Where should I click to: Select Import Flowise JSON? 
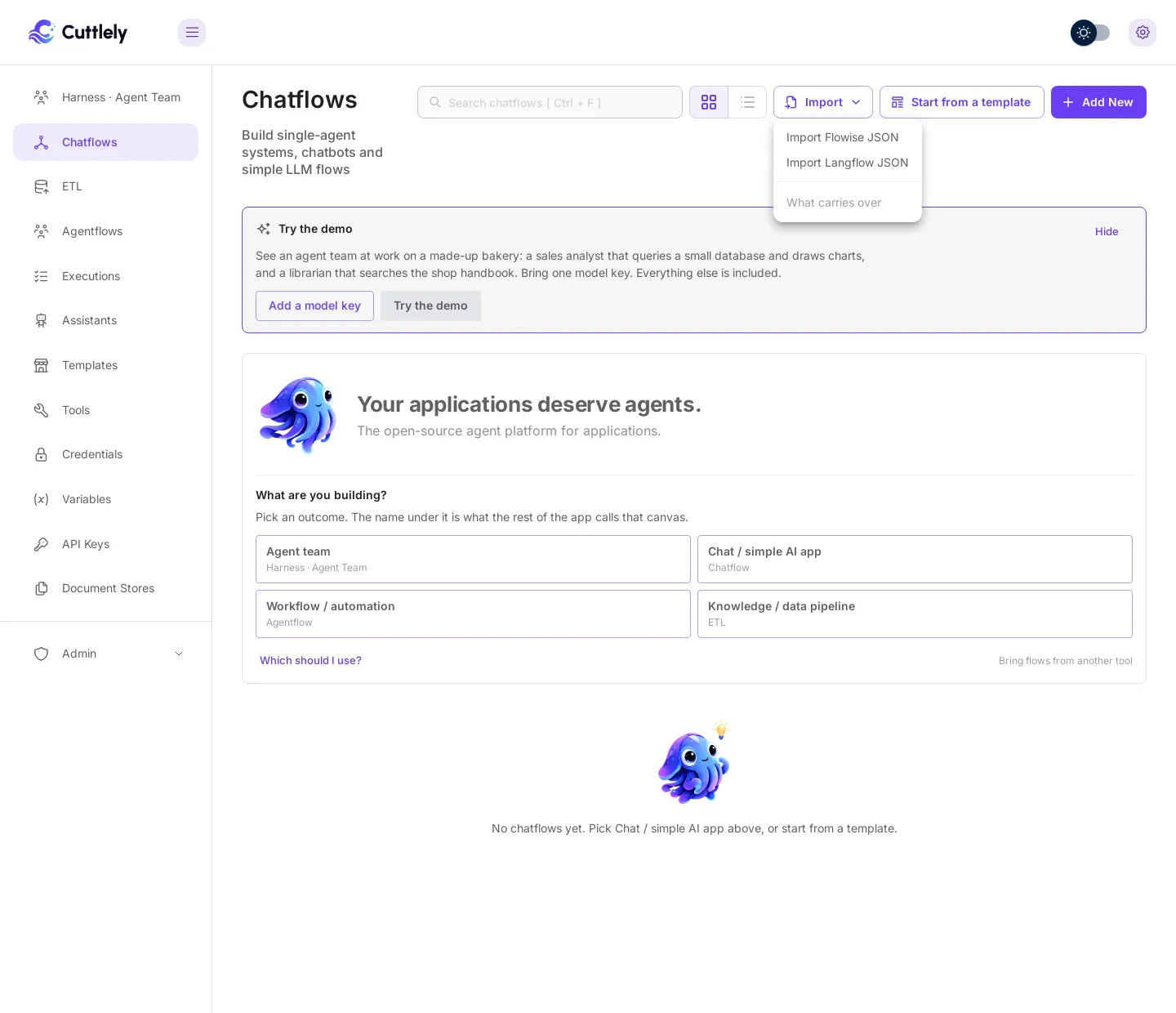click(x=848, y=137)
